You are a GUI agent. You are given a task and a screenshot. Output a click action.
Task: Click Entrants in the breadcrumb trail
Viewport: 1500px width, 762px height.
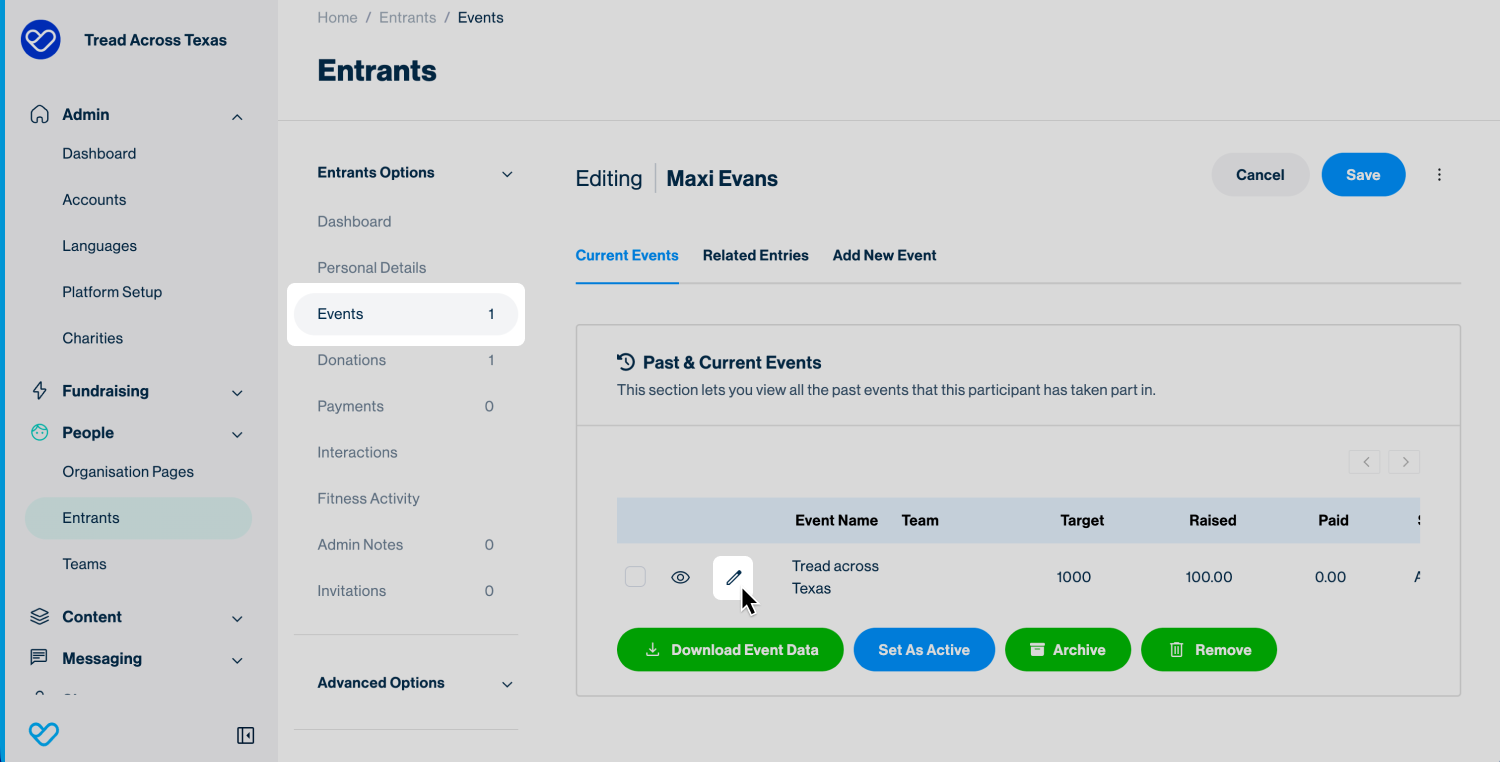pyautogui.click(x=407, y=18)
